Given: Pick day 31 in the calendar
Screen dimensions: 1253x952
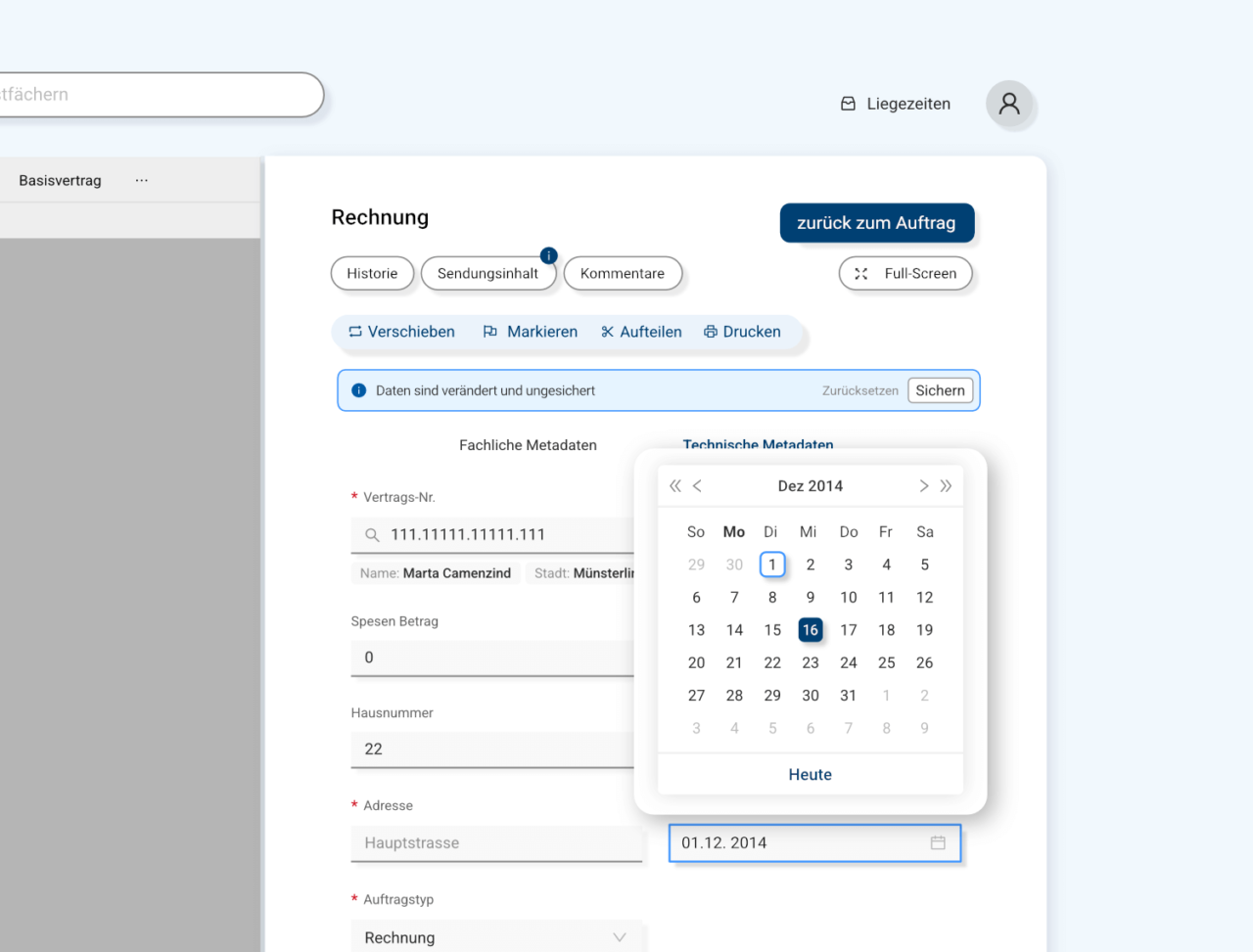Looking at the screenshot, I should (x=848, y=696).
